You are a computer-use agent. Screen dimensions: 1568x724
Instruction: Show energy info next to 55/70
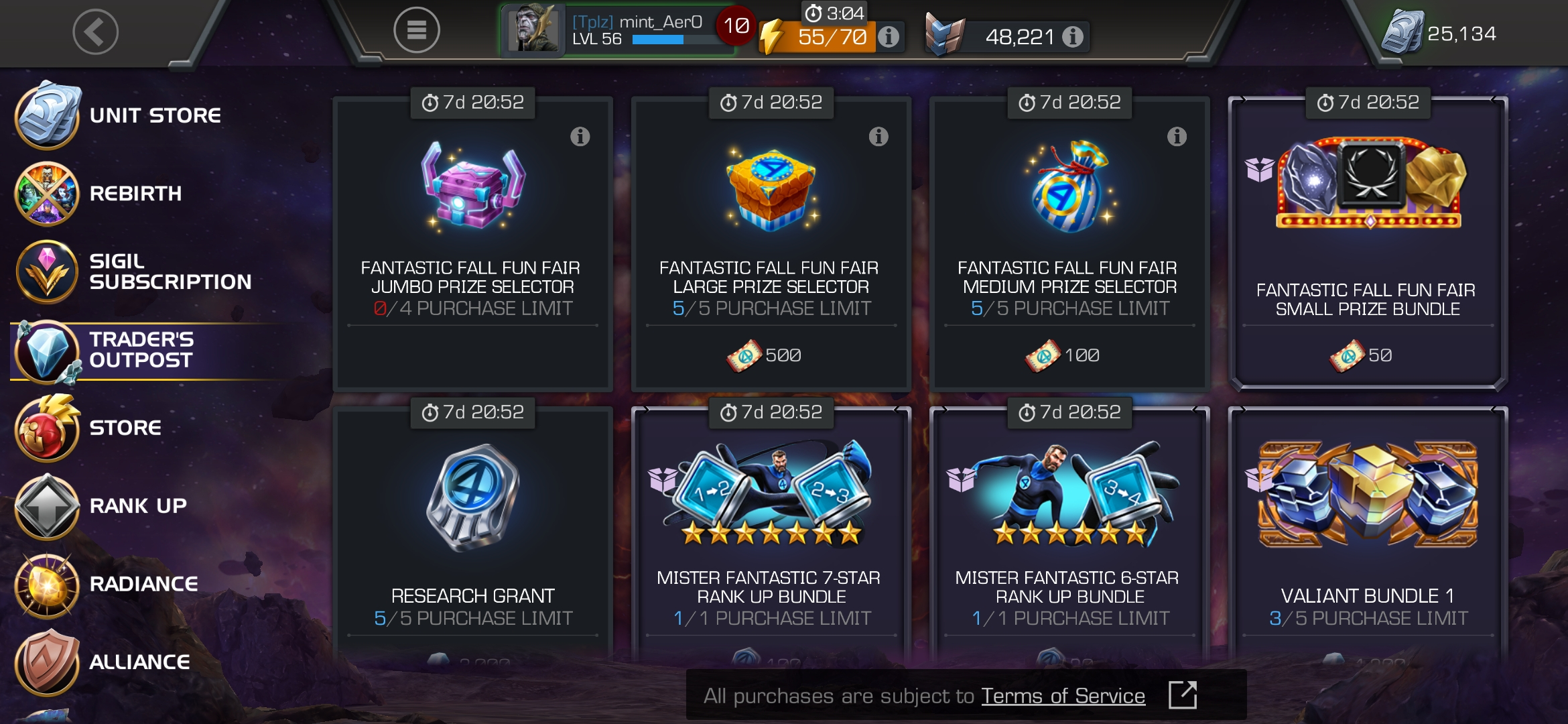(x=889, y=37)
